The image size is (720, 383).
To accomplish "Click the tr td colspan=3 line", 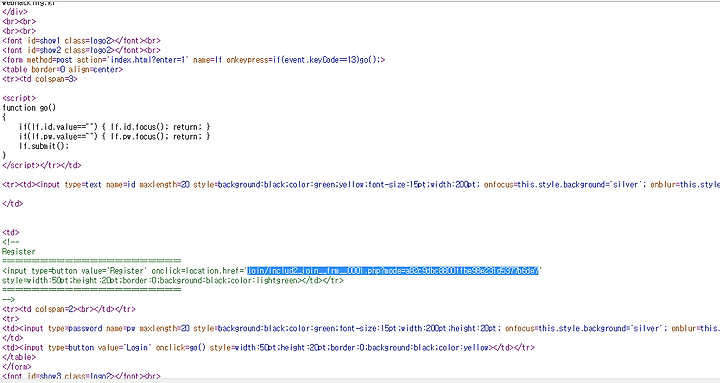I will point(40,79).
